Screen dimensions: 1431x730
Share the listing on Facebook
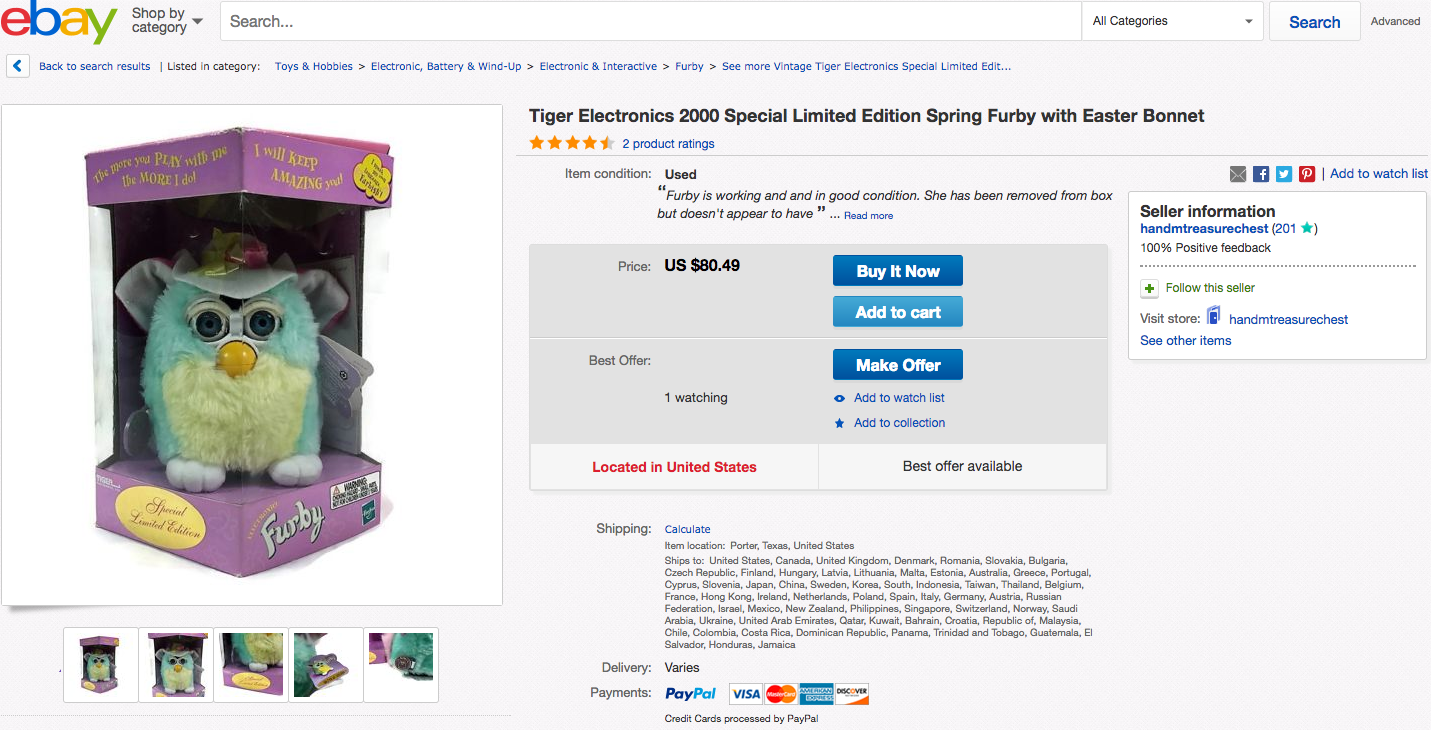click(1261, 174)
